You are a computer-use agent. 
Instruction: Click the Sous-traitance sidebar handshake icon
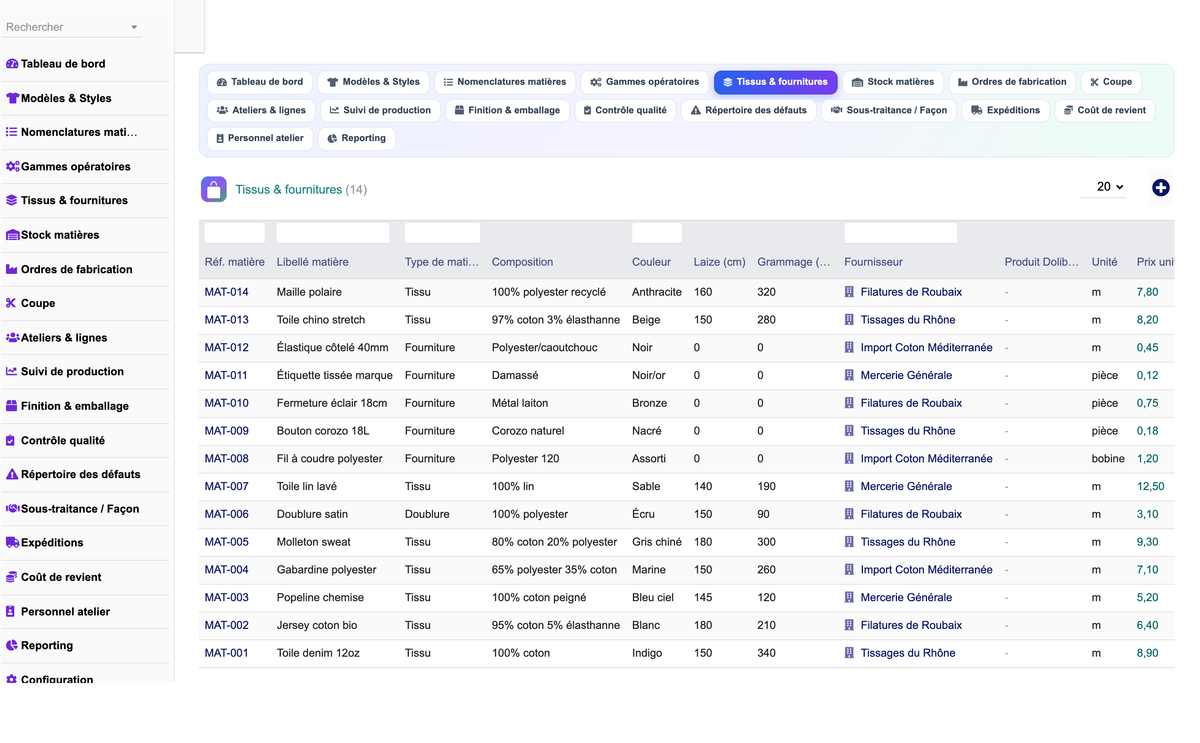click(12, 508)
